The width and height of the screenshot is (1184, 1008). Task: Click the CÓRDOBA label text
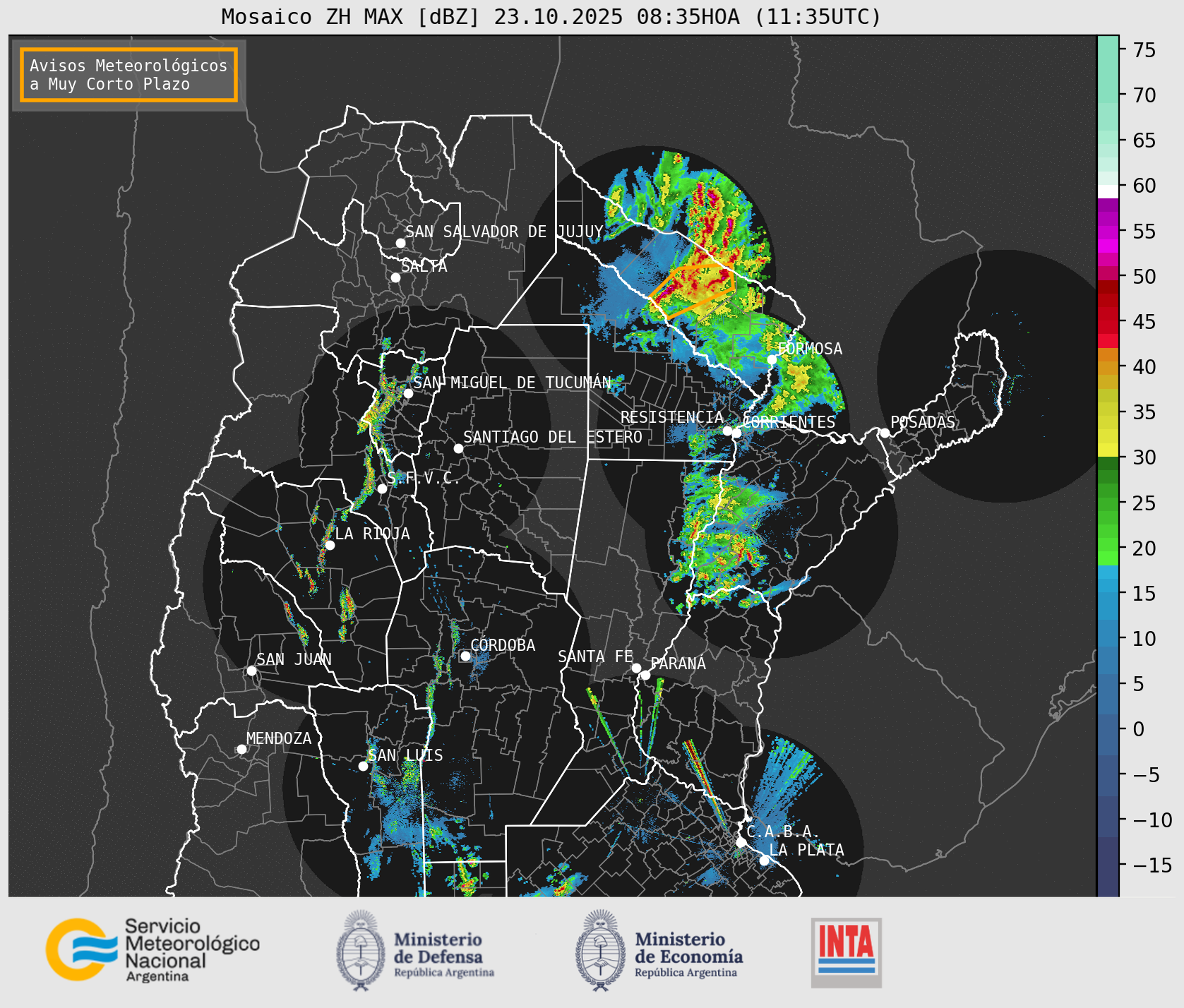(503, 645)
